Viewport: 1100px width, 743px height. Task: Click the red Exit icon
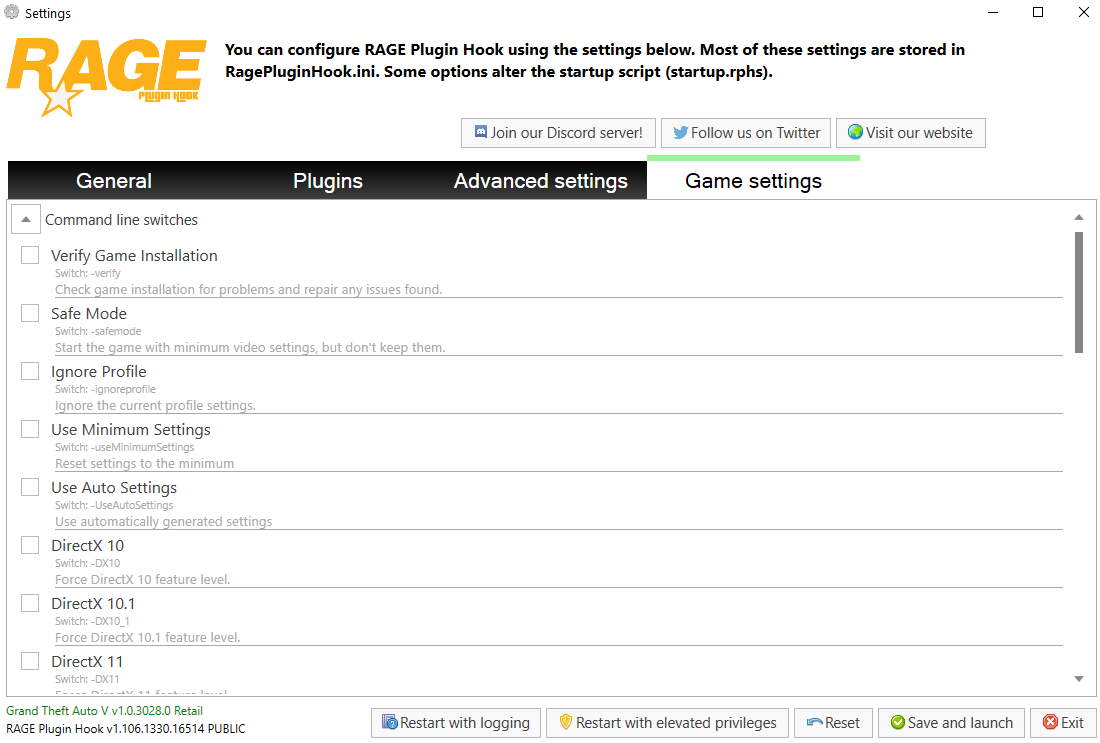click(1050, 723)
